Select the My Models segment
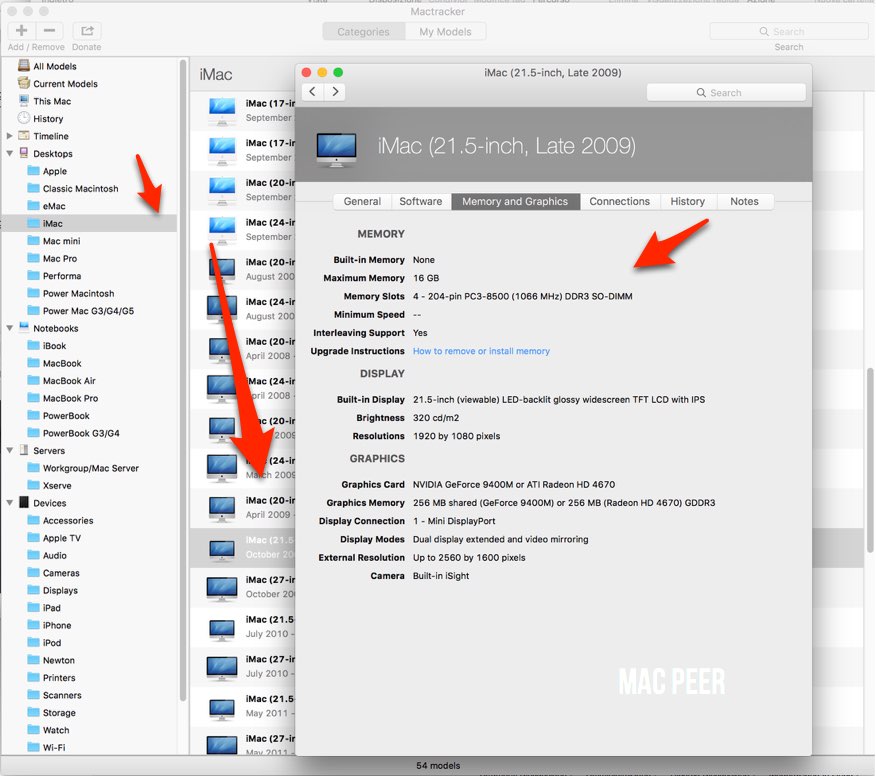 pyautogui.click(x=445, y=32)
